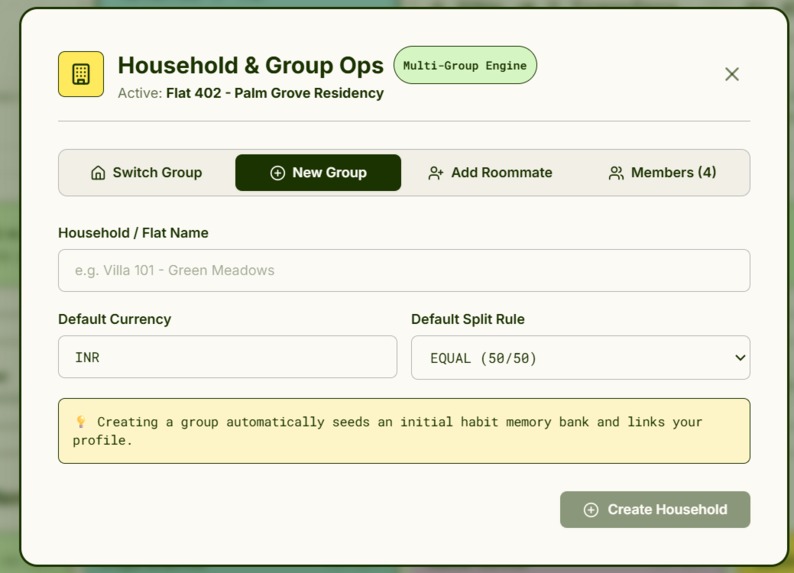
Task: Switch to the Switch Group tab
Action: click(146, 173)
